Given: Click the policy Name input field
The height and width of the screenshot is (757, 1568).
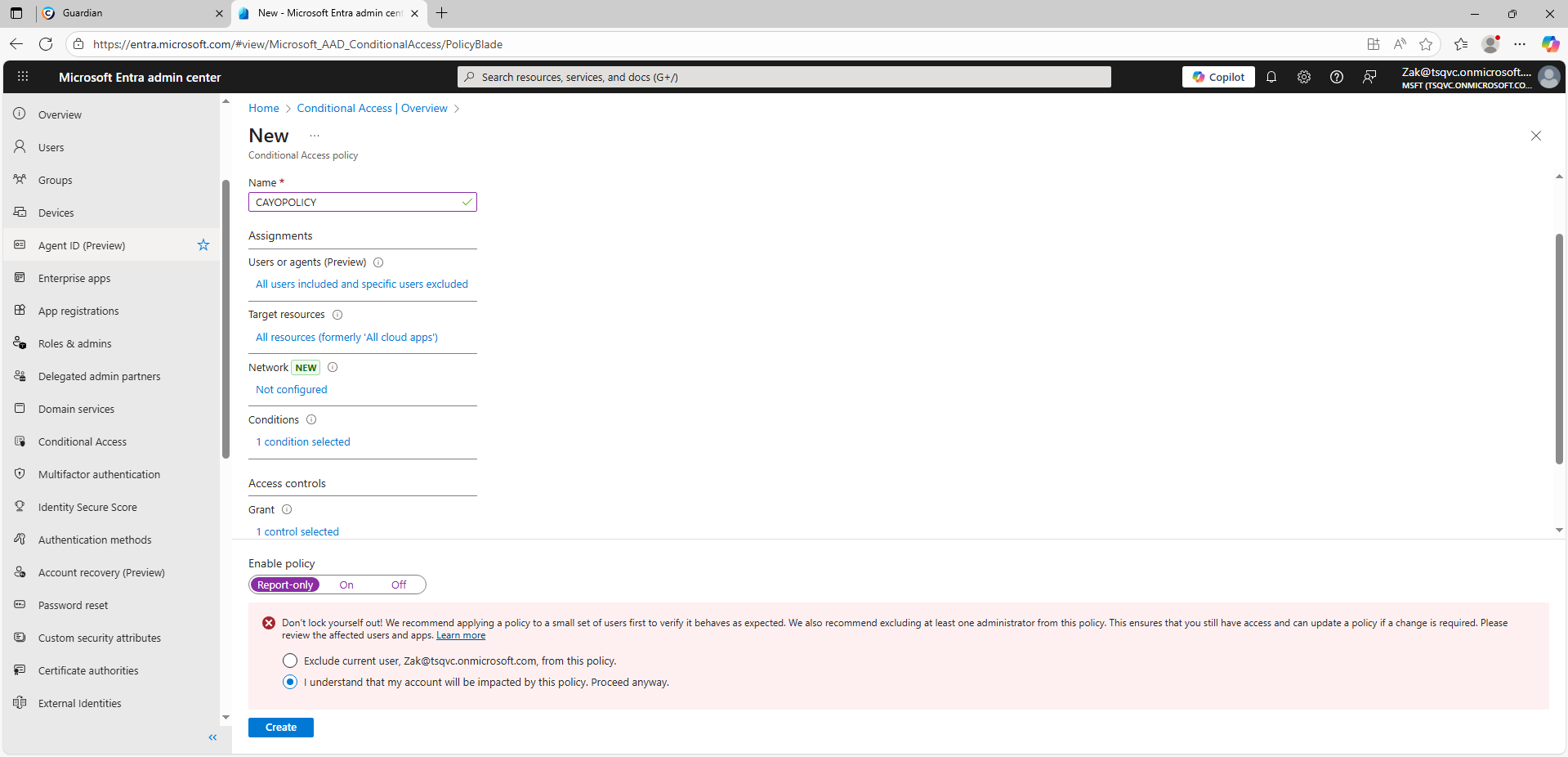Looking at the screenshot, I should (x=356, y=202).
